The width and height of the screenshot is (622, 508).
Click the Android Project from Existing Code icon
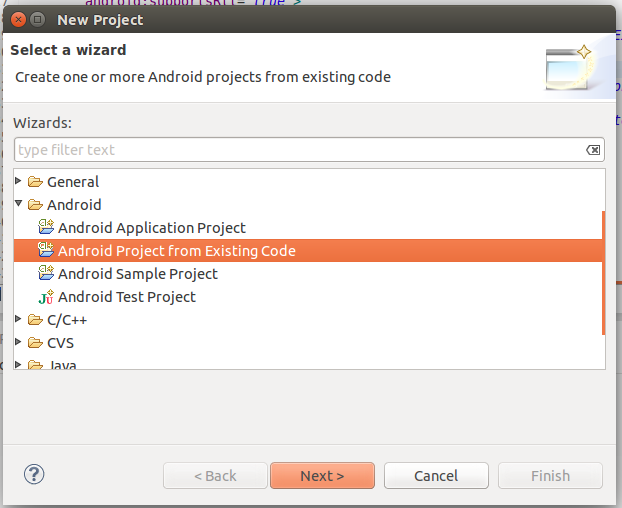[46, 250]
